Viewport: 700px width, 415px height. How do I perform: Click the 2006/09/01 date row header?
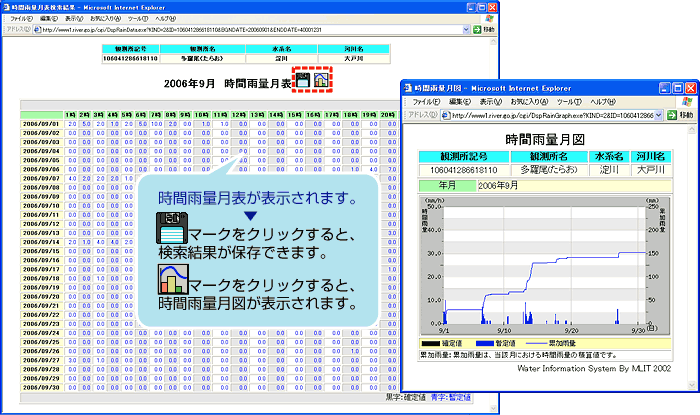click(x=41, y=124)
